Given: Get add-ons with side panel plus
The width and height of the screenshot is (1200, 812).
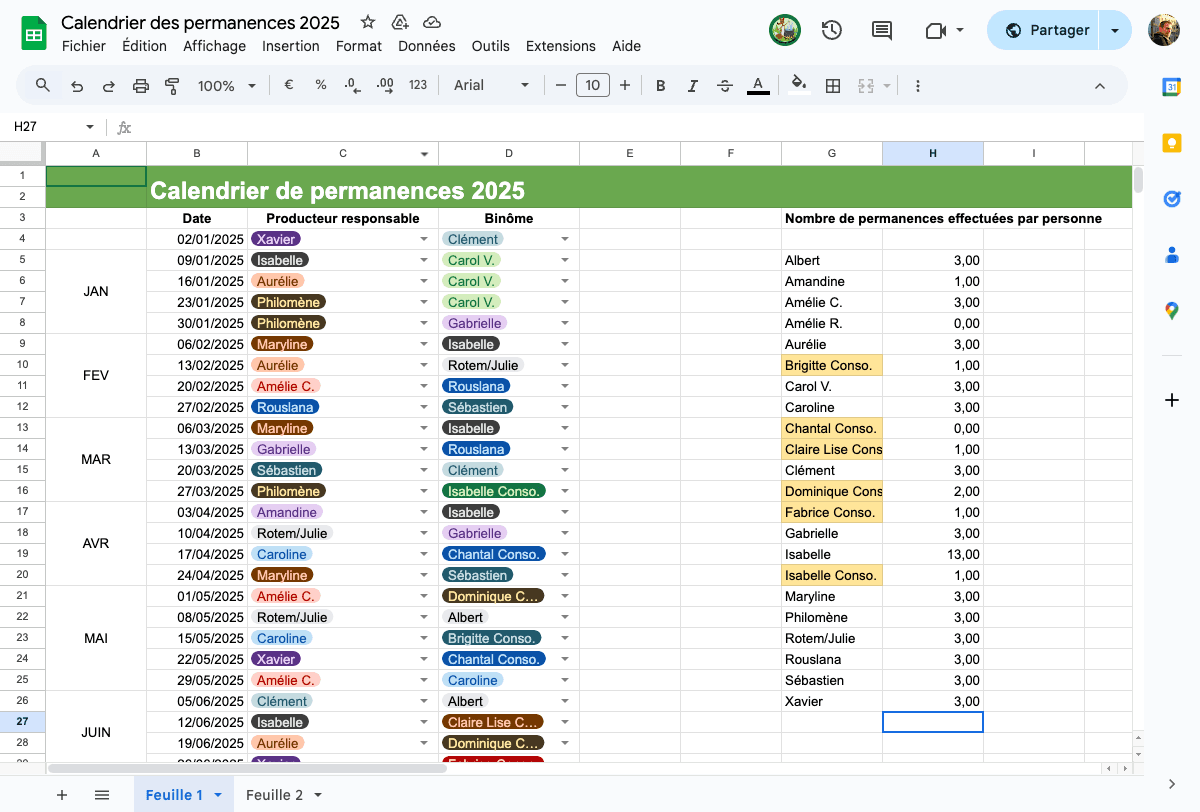Looking at the screenshot, I should 1172,400.
